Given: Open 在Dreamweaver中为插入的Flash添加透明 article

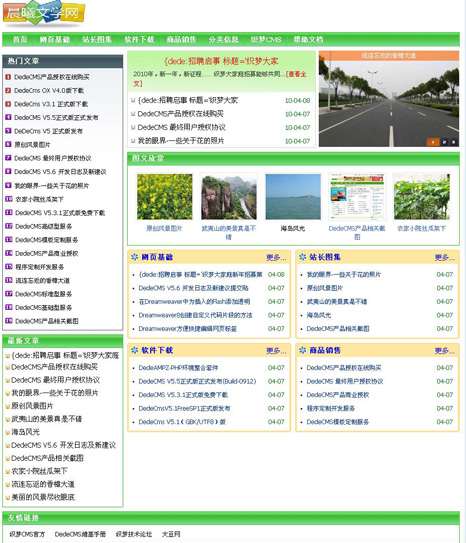Looking at the screenshot, I should 194,302.
